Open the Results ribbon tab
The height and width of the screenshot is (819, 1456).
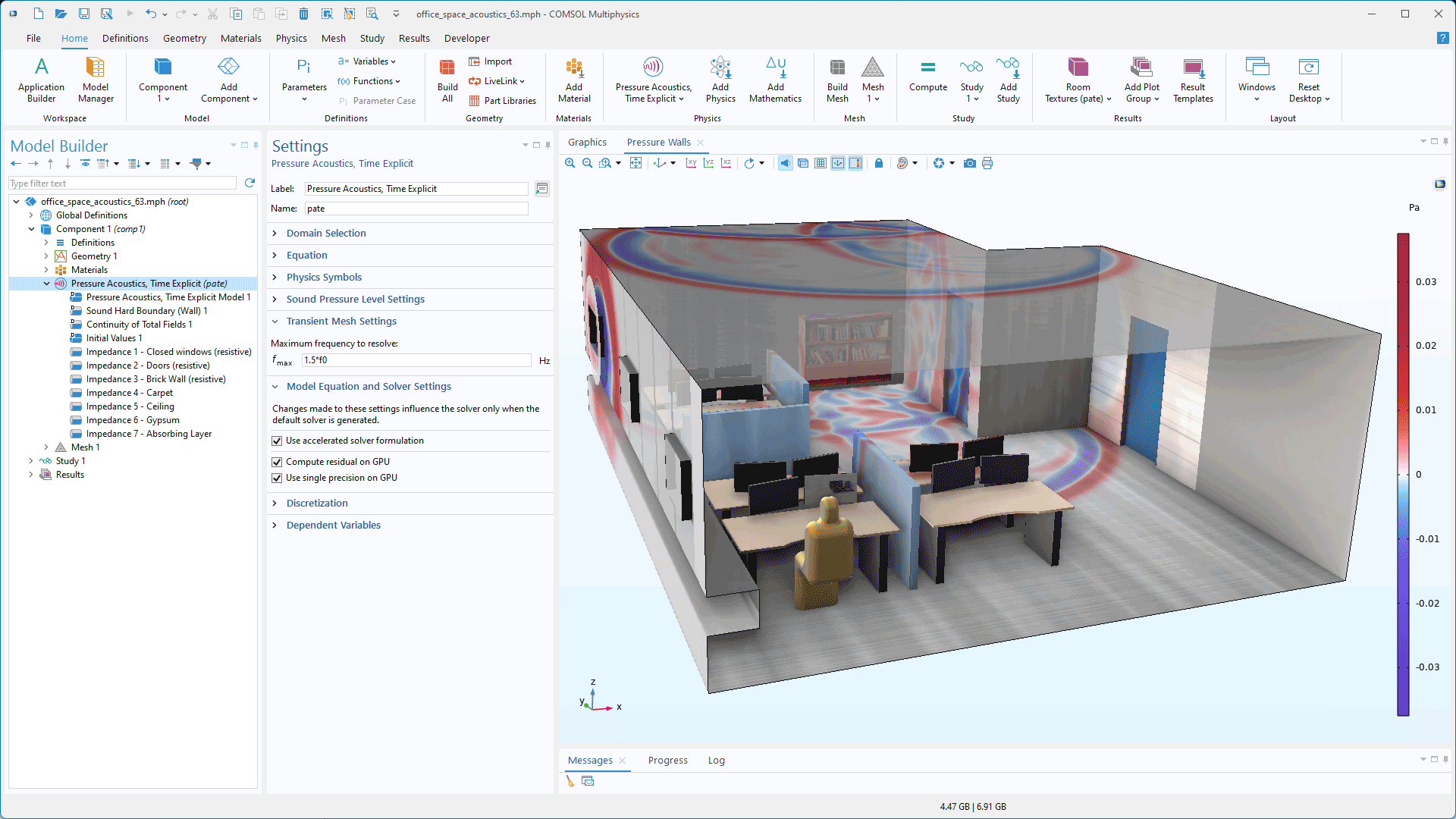414,38
